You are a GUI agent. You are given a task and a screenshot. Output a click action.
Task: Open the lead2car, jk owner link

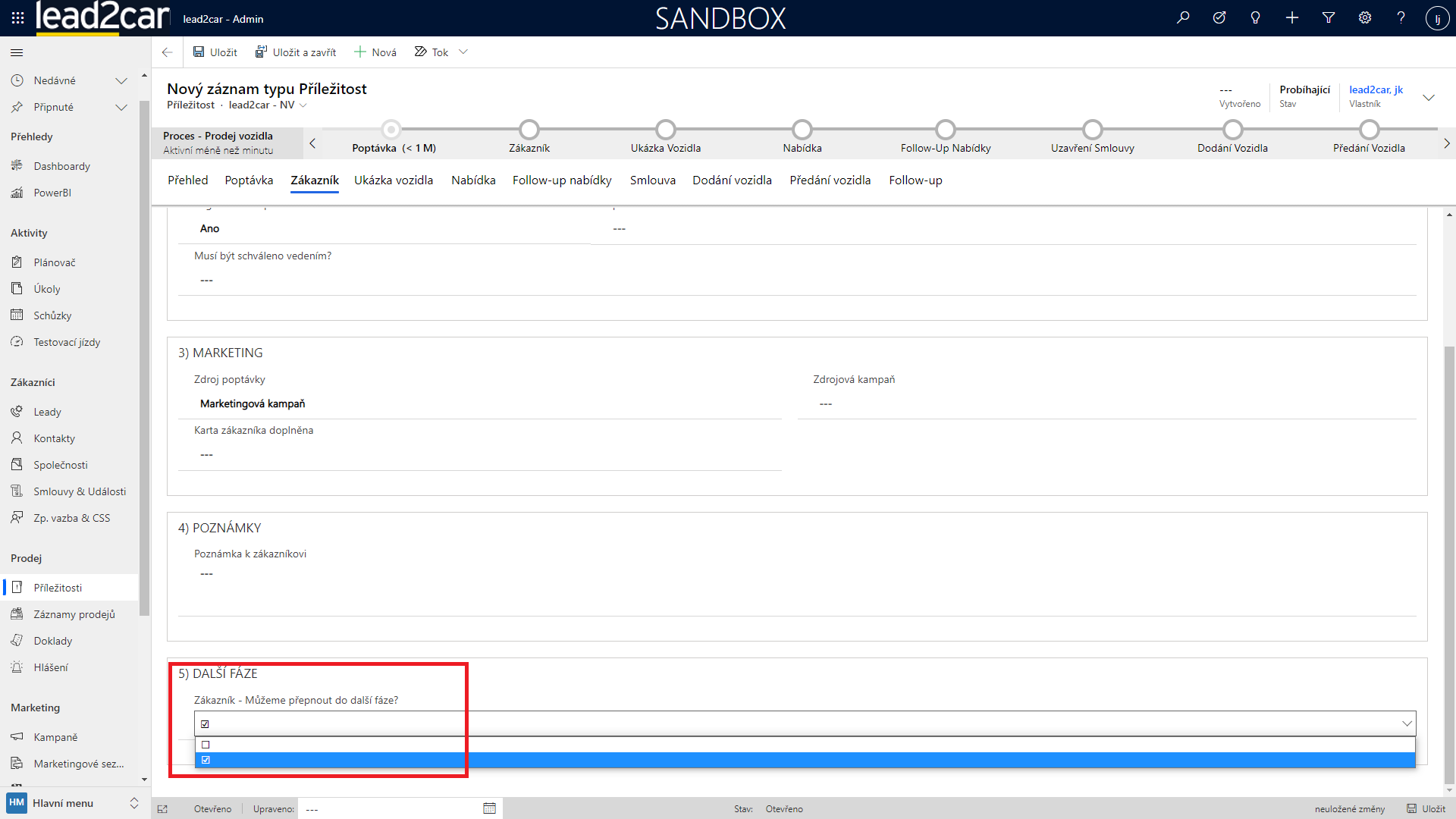pyautogui.click(x=1376, y=89)
